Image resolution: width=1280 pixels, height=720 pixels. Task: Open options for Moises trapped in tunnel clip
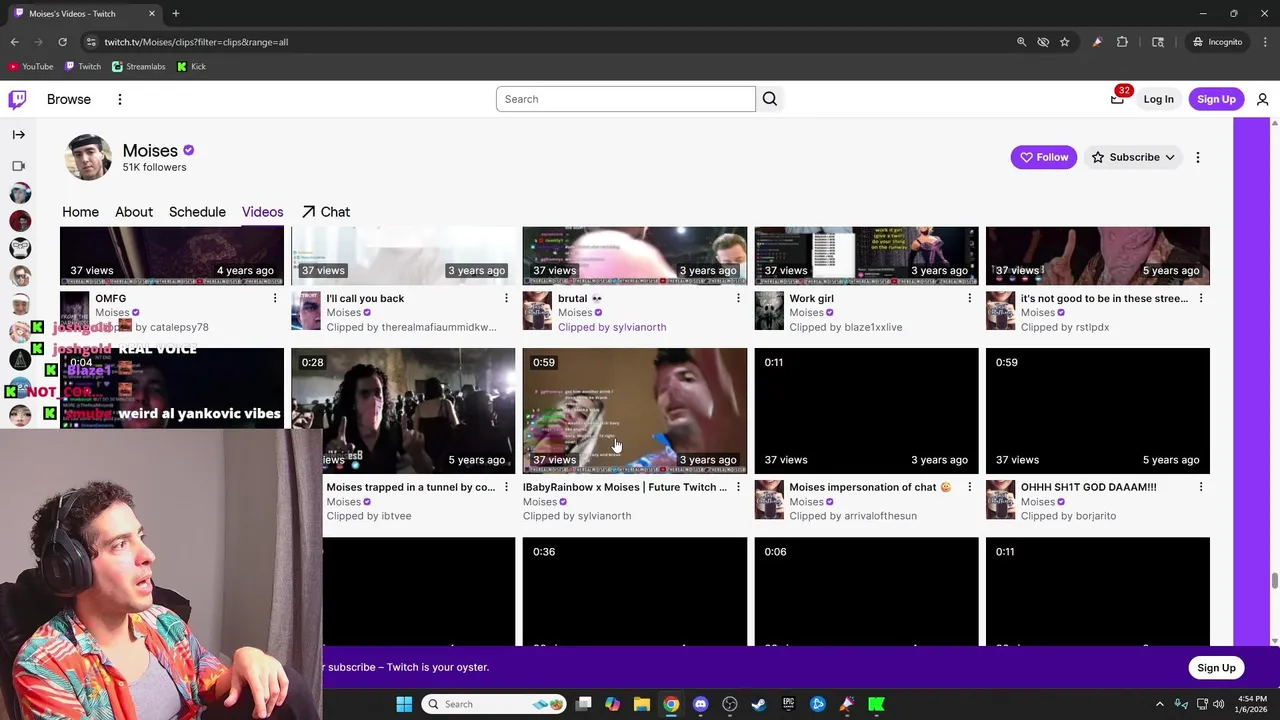click(506, 487)
